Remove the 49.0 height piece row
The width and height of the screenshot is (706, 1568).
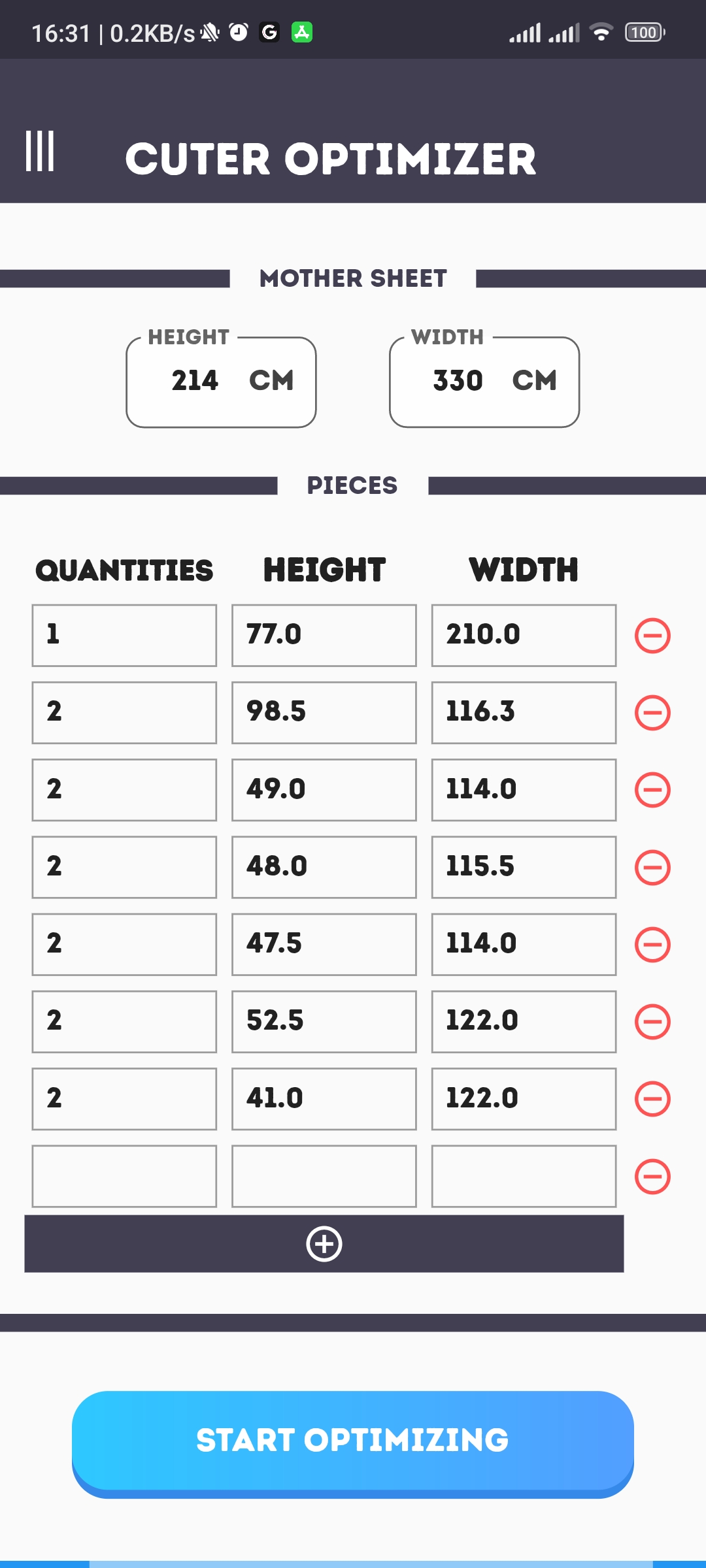point(652,790)
